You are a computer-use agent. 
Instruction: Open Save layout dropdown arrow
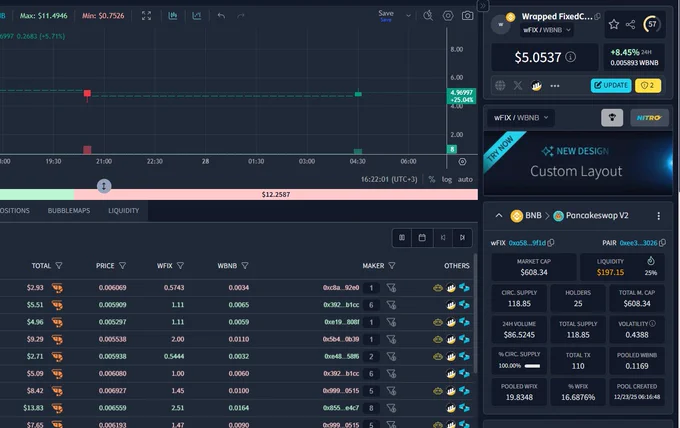coord(408,16)
